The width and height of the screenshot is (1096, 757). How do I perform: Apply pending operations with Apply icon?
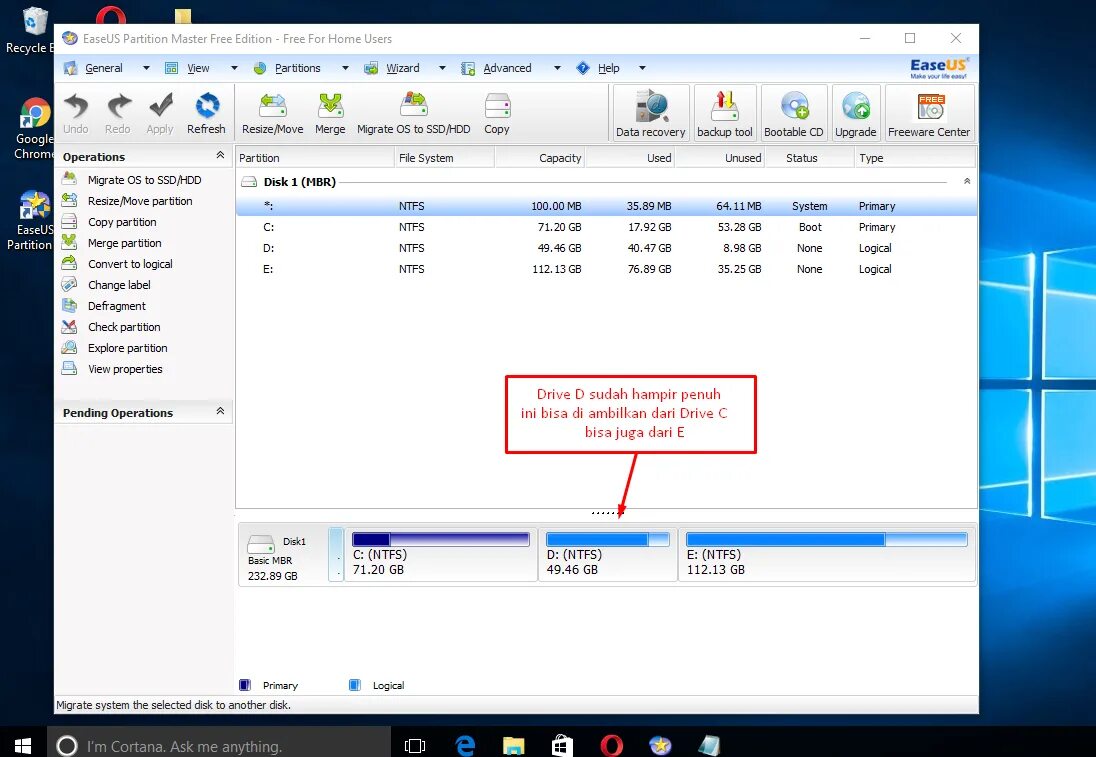[x=160, y=113]
